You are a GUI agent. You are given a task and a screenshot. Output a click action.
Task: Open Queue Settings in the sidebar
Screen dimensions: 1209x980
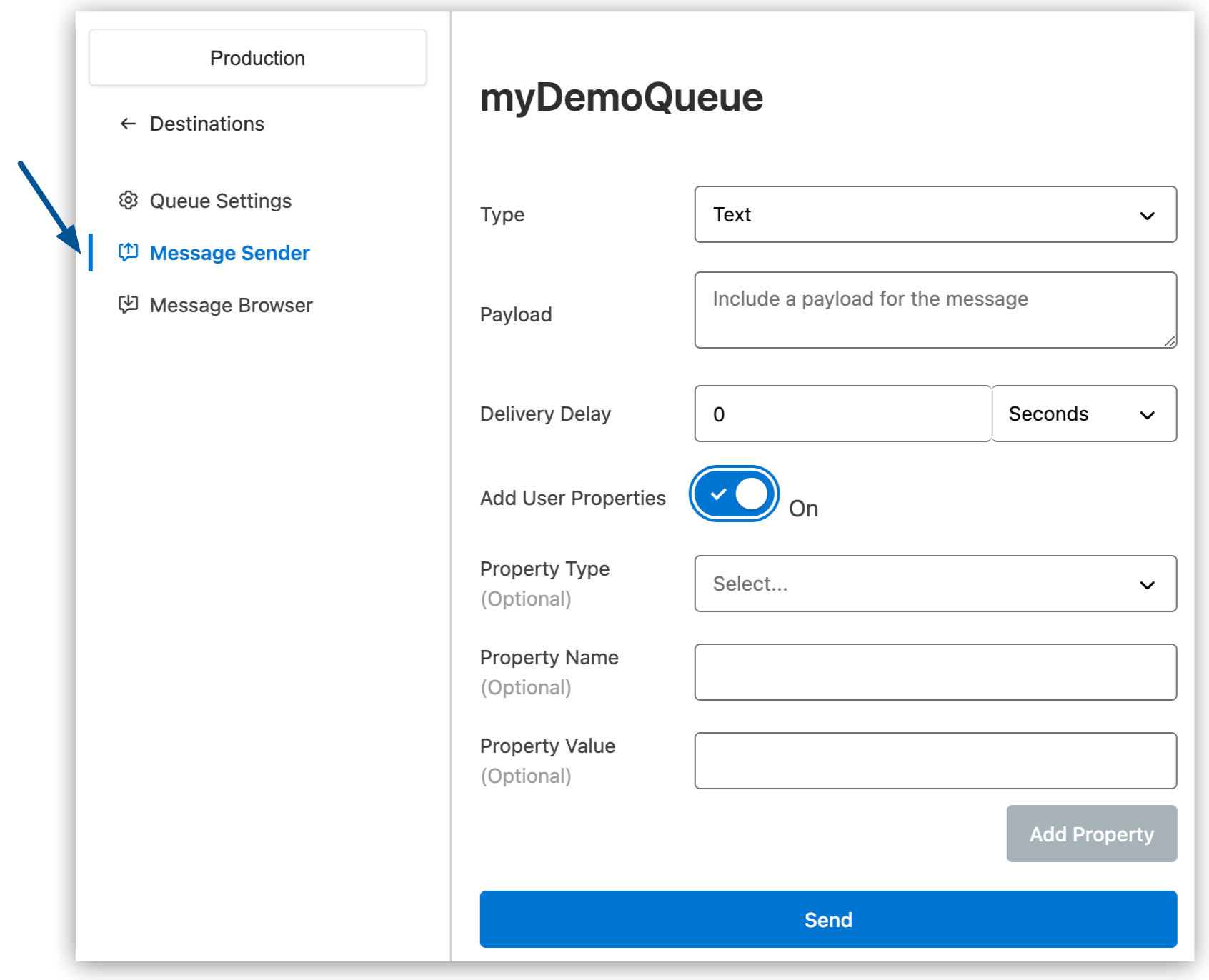pyautogui.click(x=220, y=201)
